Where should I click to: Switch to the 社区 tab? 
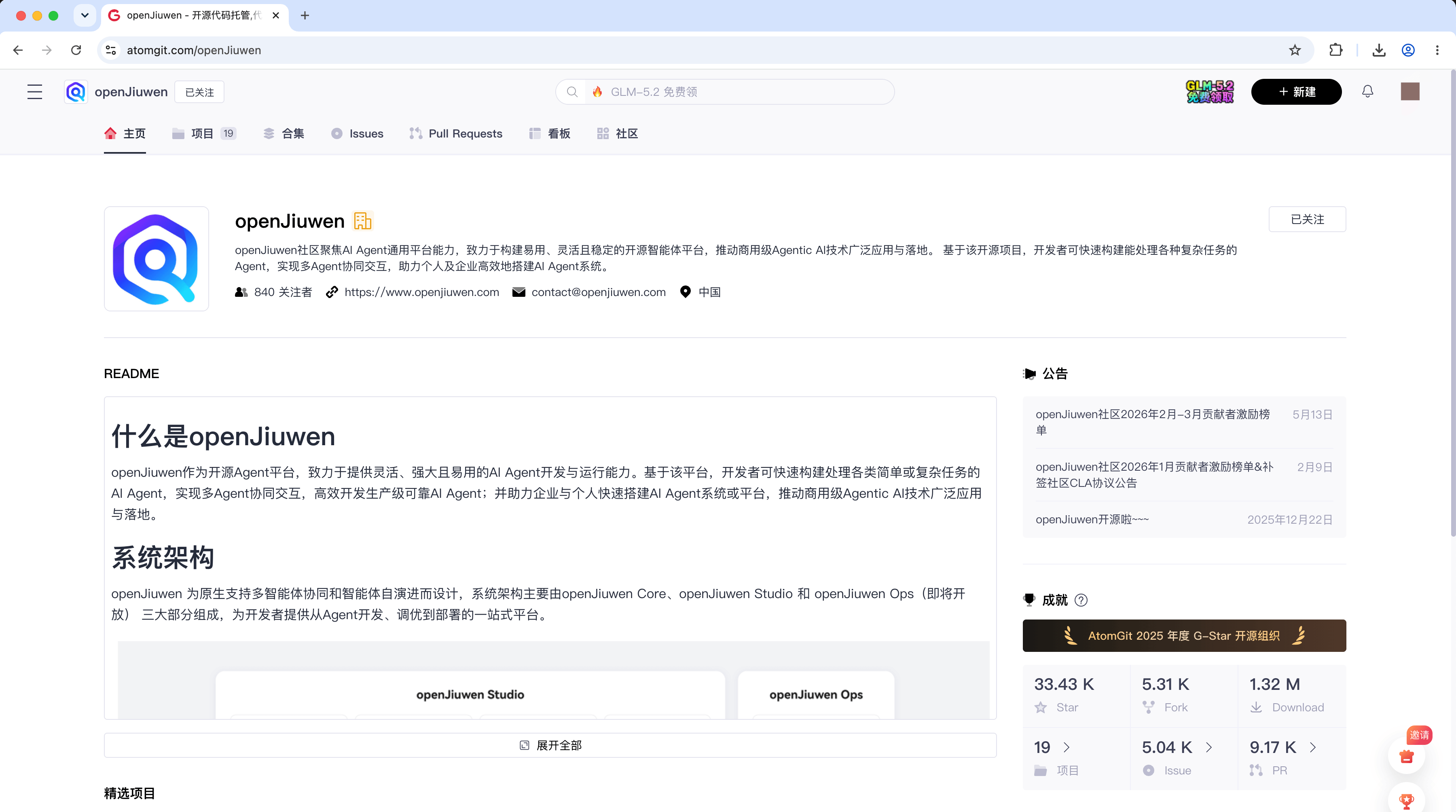[617, 133]
